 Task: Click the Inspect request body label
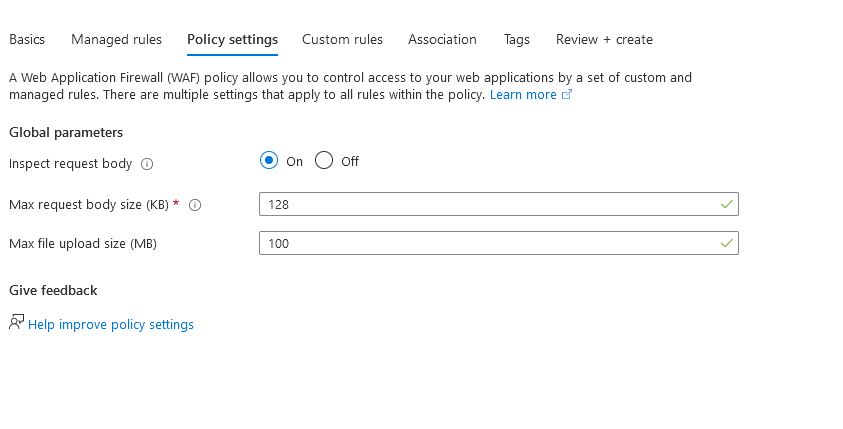coord(70,163)
